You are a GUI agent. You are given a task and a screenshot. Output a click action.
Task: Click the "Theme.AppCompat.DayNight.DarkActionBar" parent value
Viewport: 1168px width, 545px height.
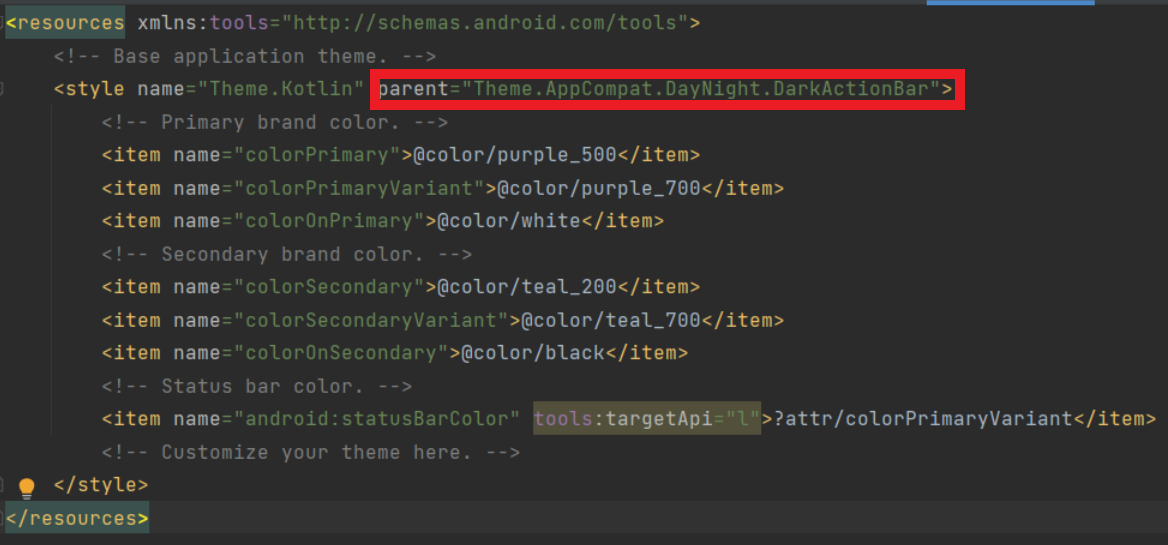[700, 89]
